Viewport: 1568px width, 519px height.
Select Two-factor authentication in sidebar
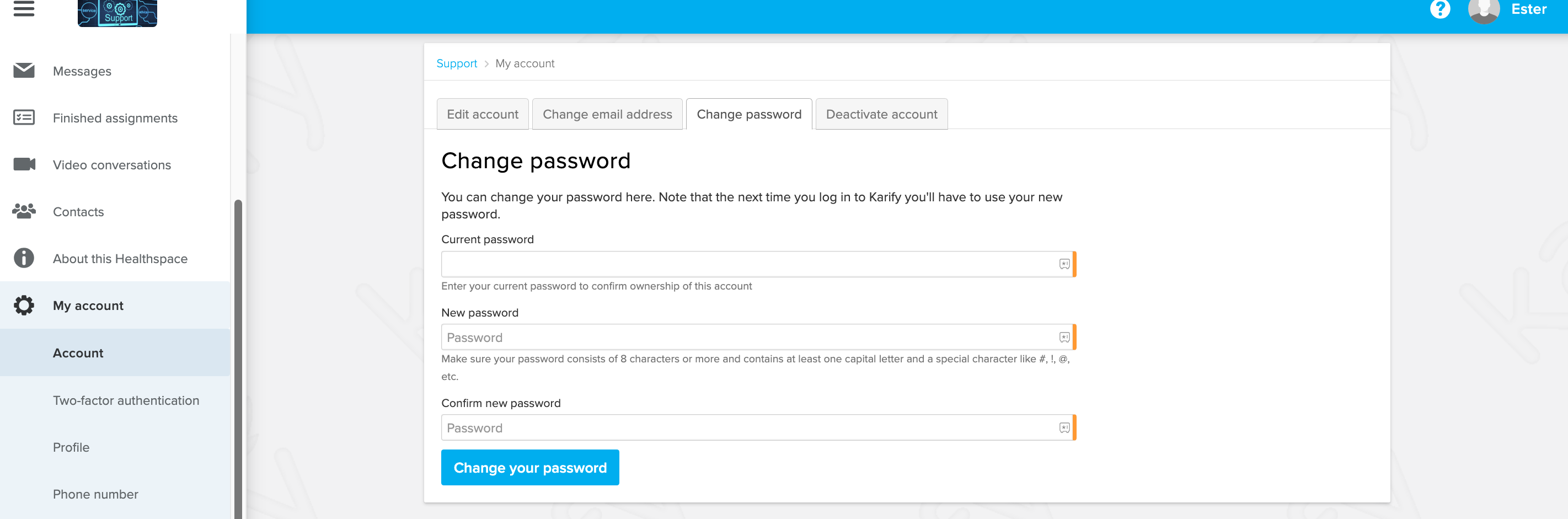tap(126, 400)
